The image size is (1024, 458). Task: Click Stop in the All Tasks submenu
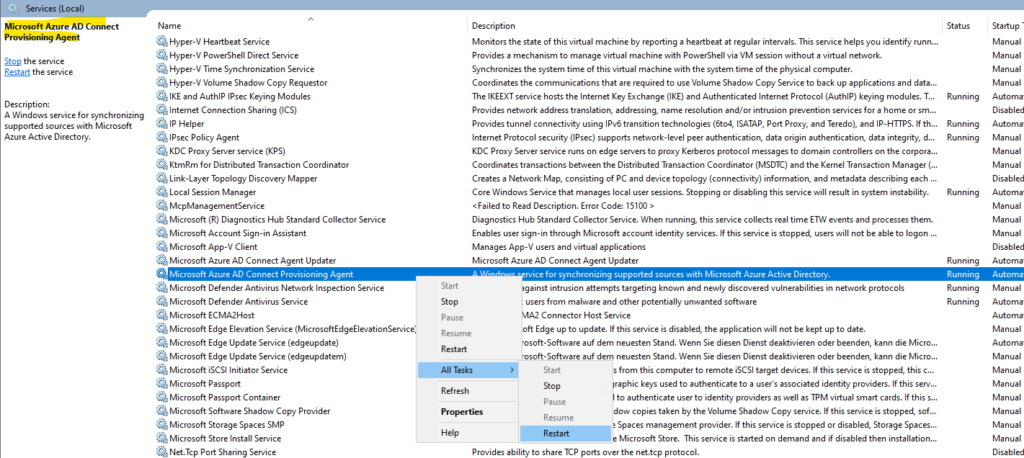pyautogui.click(x=566, y=386)
